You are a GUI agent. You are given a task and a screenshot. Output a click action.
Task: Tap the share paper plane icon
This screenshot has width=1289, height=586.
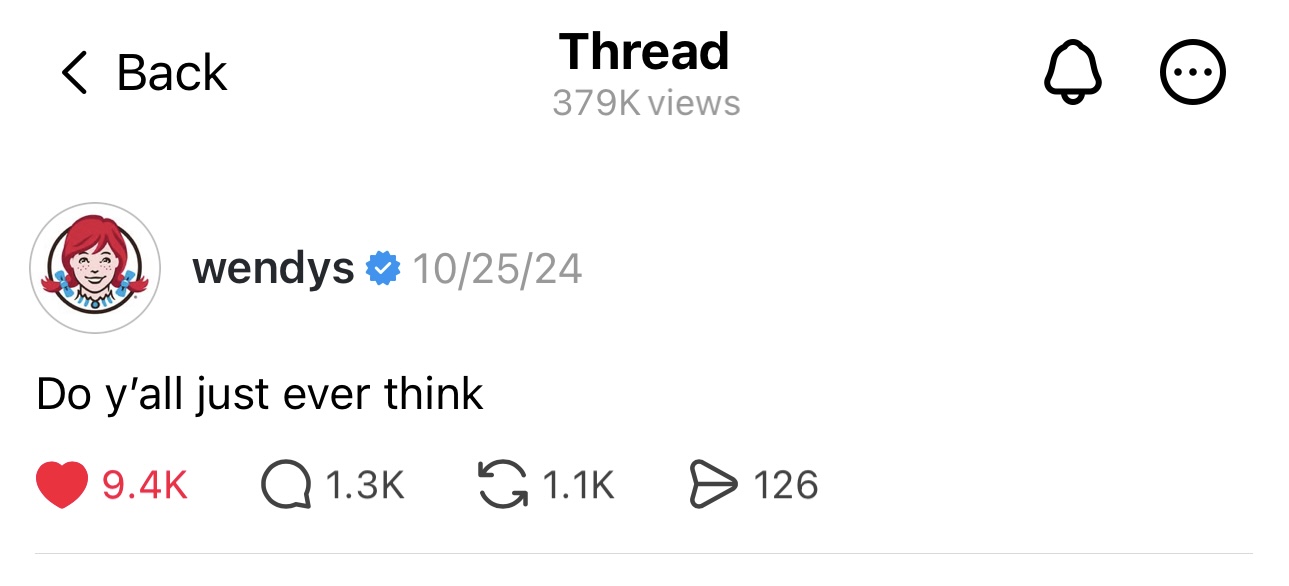pos(713,486)
